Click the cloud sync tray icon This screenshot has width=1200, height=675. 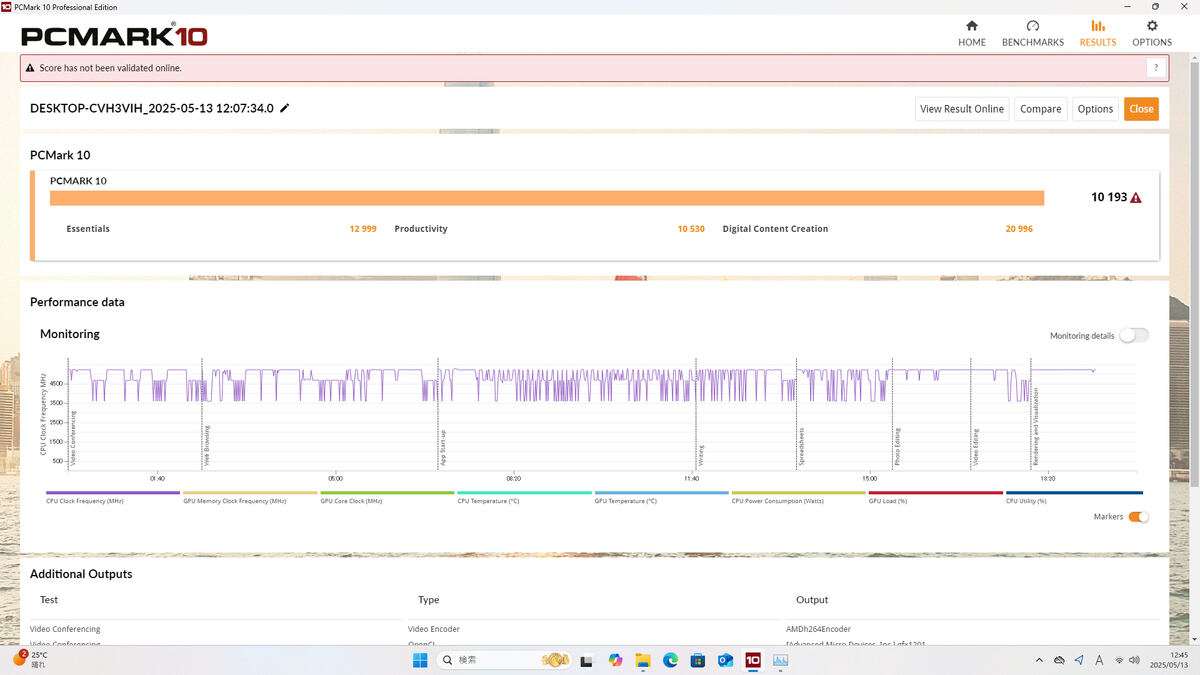coord(1059,660)
